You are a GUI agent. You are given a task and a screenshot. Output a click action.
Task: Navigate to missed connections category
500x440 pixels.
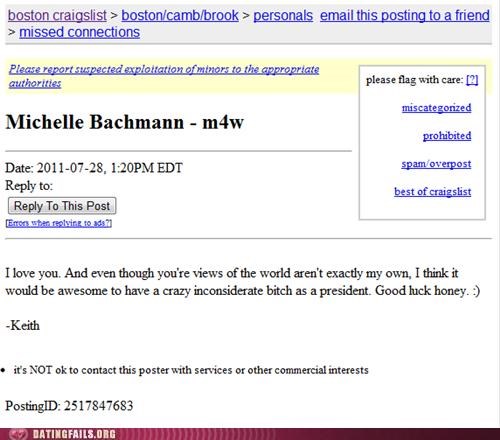click(x=79, y=32)
